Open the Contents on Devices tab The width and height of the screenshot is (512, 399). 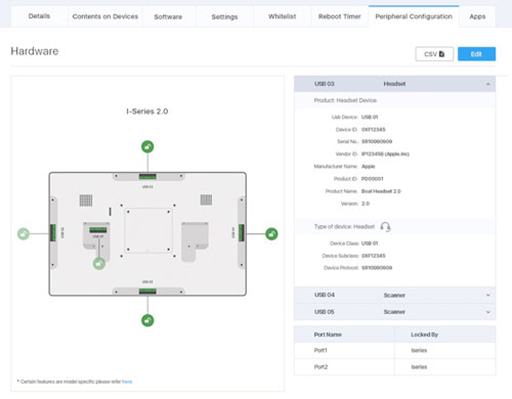[105, 16]
